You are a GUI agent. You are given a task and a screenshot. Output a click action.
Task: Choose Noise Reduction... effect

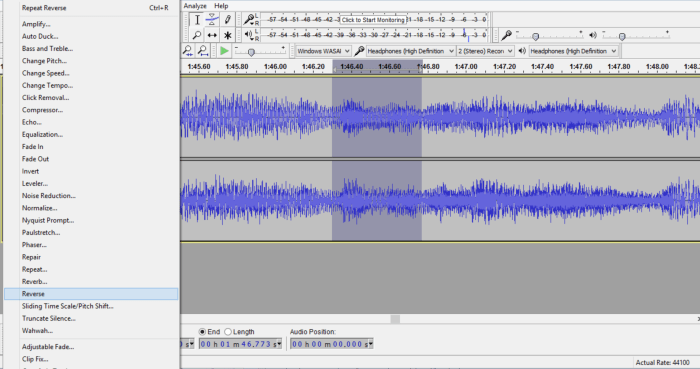pyautogui.click(x=91, y=196)
